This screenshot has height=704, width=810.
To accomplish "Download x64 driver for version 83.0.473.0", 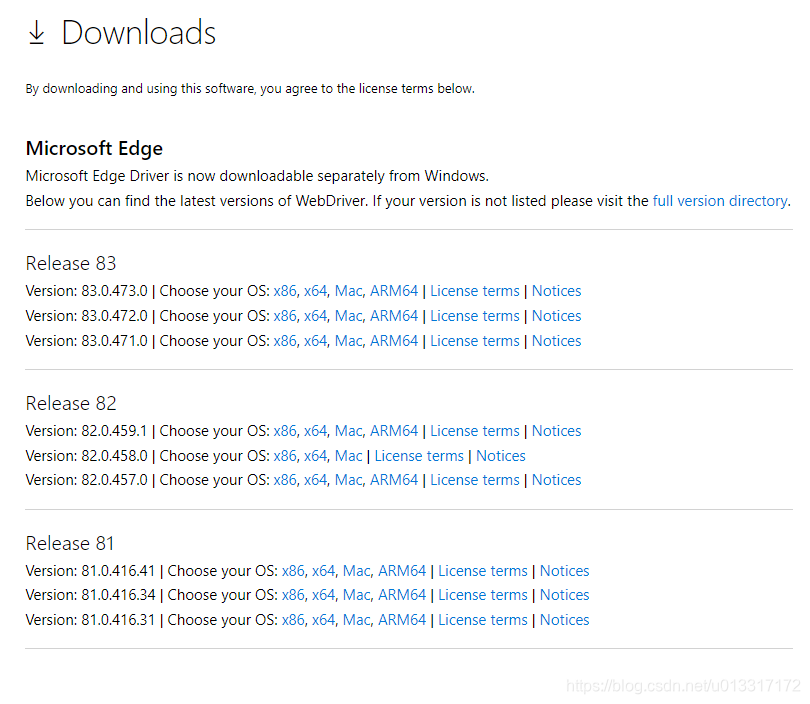I will click(x=316, y=291).
